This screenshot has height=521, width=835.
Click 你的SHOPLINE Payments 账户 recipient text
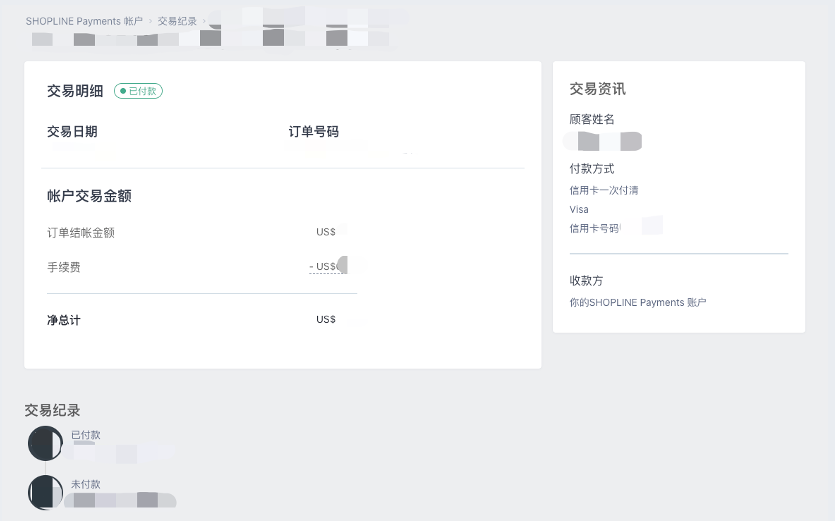tap(638, 303)
